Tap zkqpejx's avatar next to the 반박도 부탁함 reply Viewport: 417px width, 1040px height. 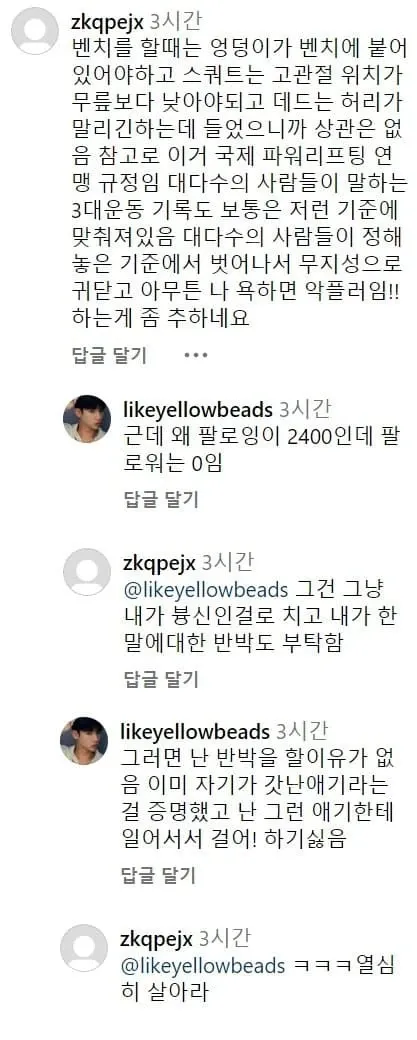click(87, 572)
